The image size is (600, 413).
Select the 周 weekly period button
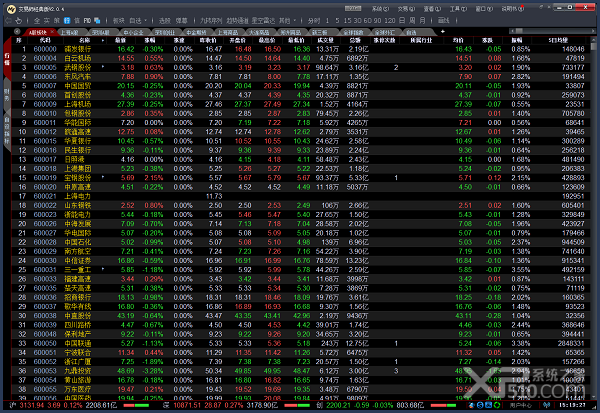[412, 21]
